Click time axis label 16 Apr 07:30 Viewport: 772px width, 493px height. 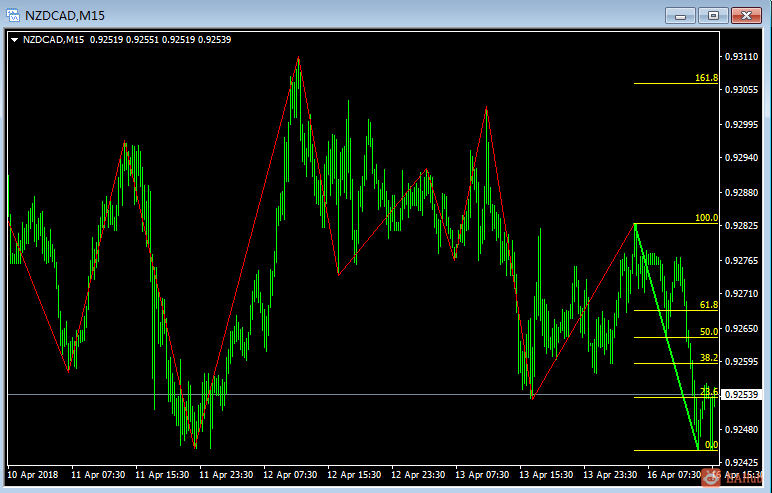point(674,475)
